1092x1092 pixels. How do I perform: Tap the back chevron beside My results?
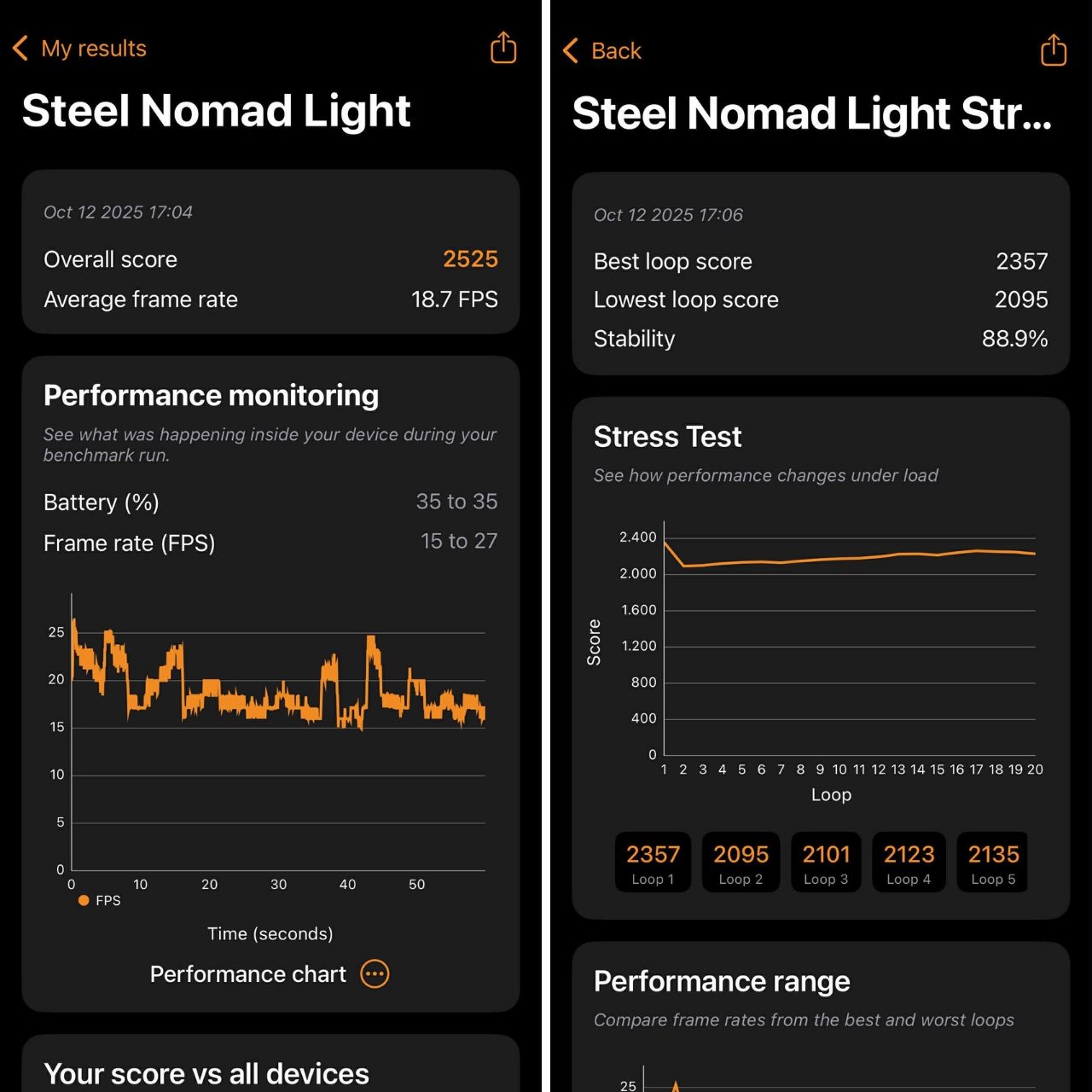(20, 48)
